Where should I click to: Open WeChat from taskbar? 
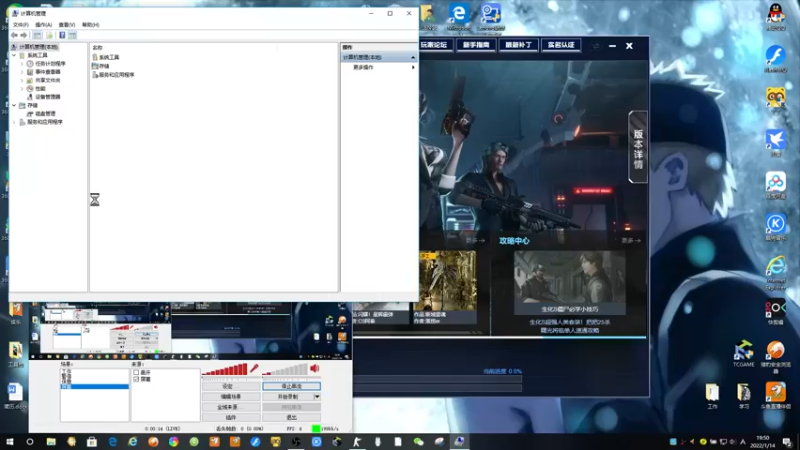(x=418, y=442)
